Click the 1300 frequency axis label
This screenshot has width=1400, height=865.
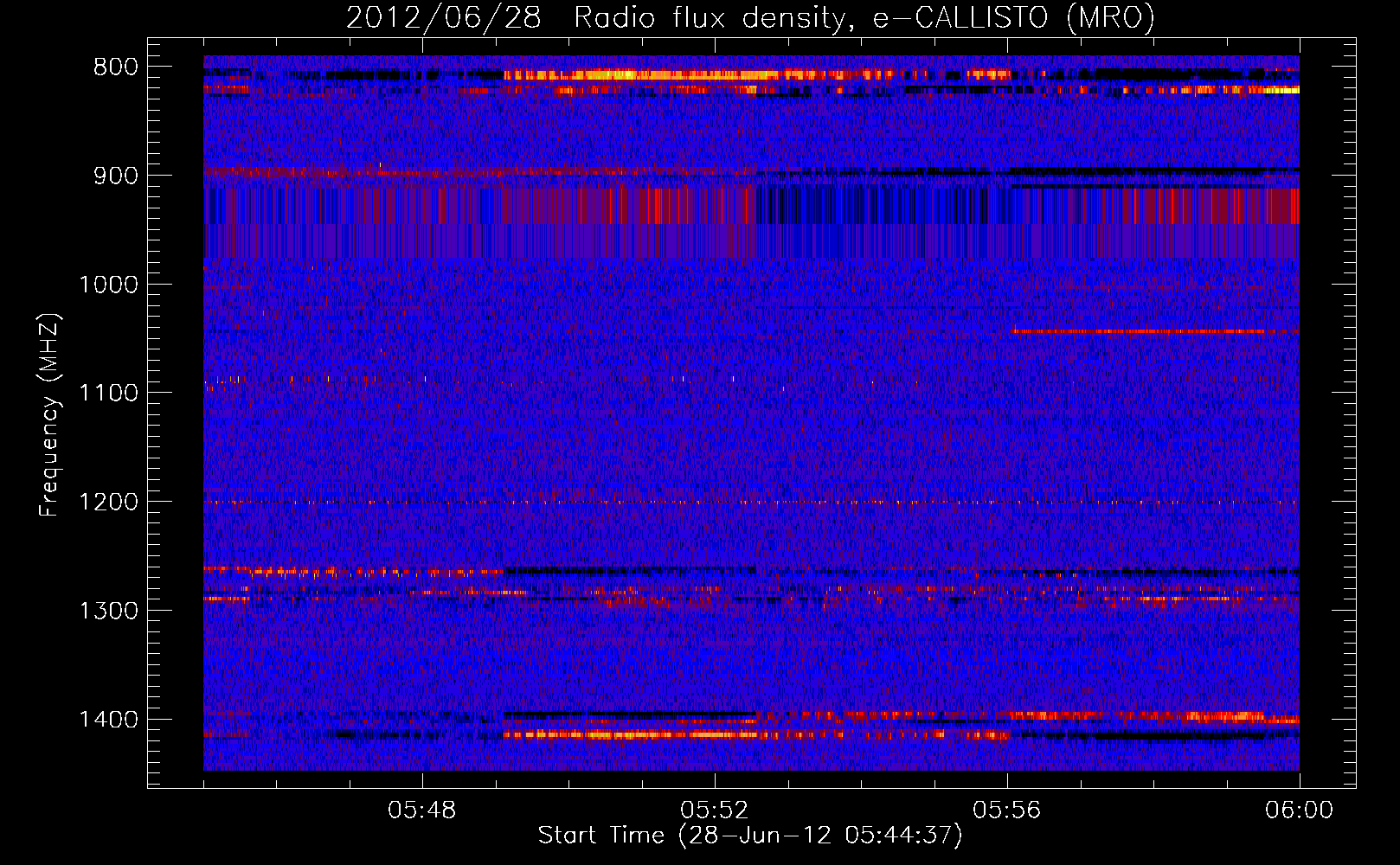click(108, 612)
